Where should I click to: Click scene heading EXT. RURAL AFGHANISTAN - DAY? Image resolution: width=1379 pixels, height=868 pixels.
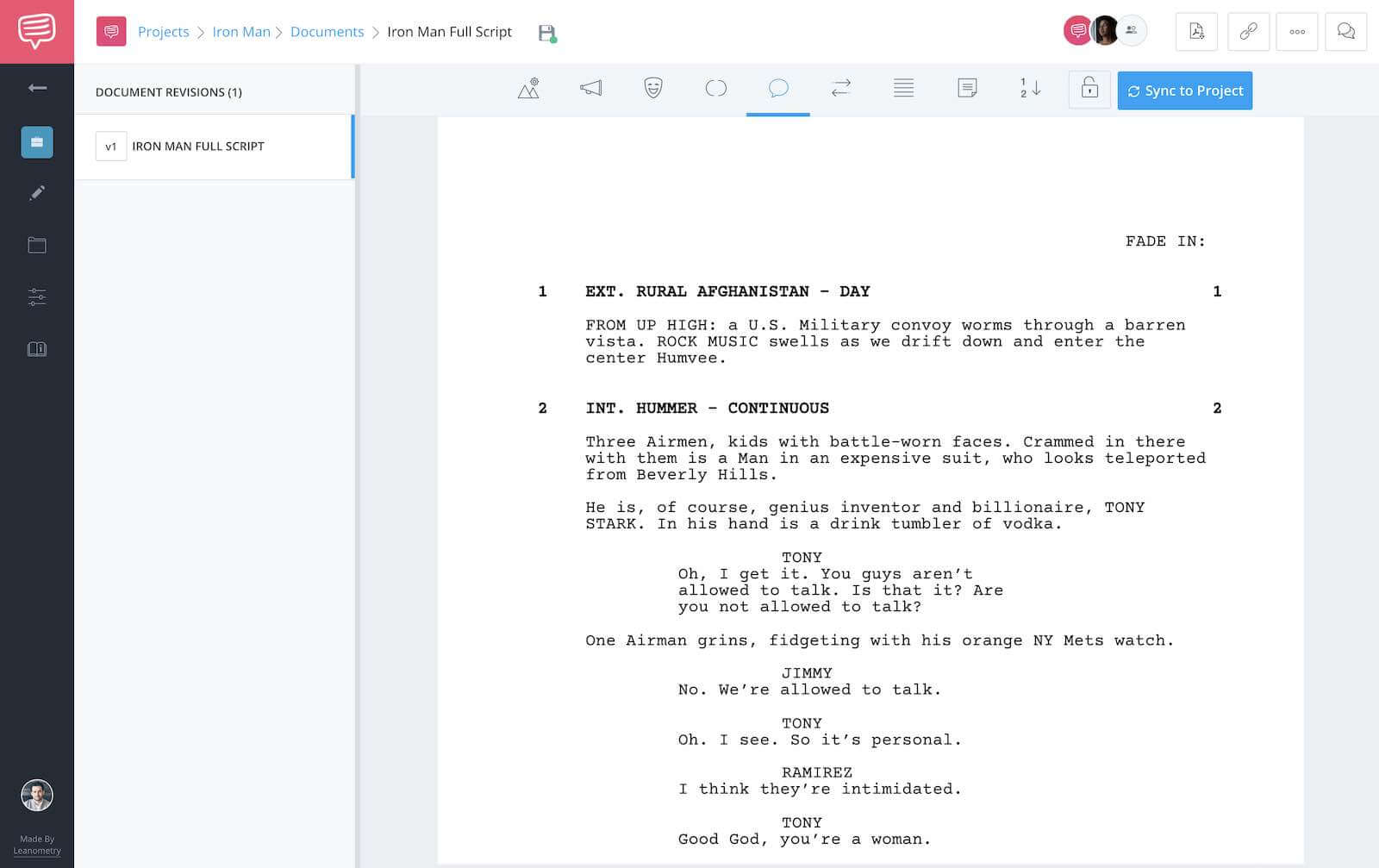(x=727, y=291)
